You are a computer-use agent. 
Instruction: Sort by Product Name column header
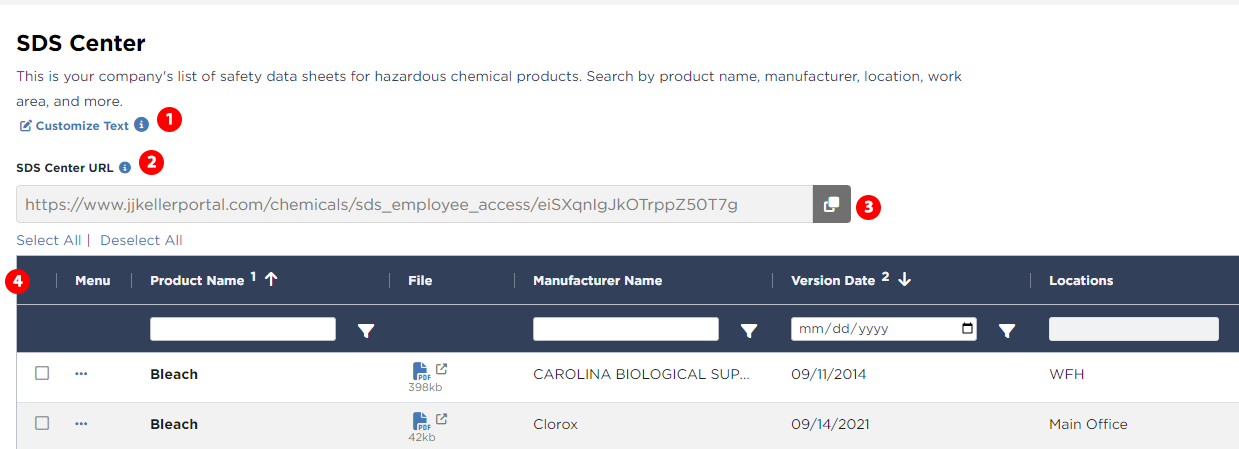[x=197, y=280]
